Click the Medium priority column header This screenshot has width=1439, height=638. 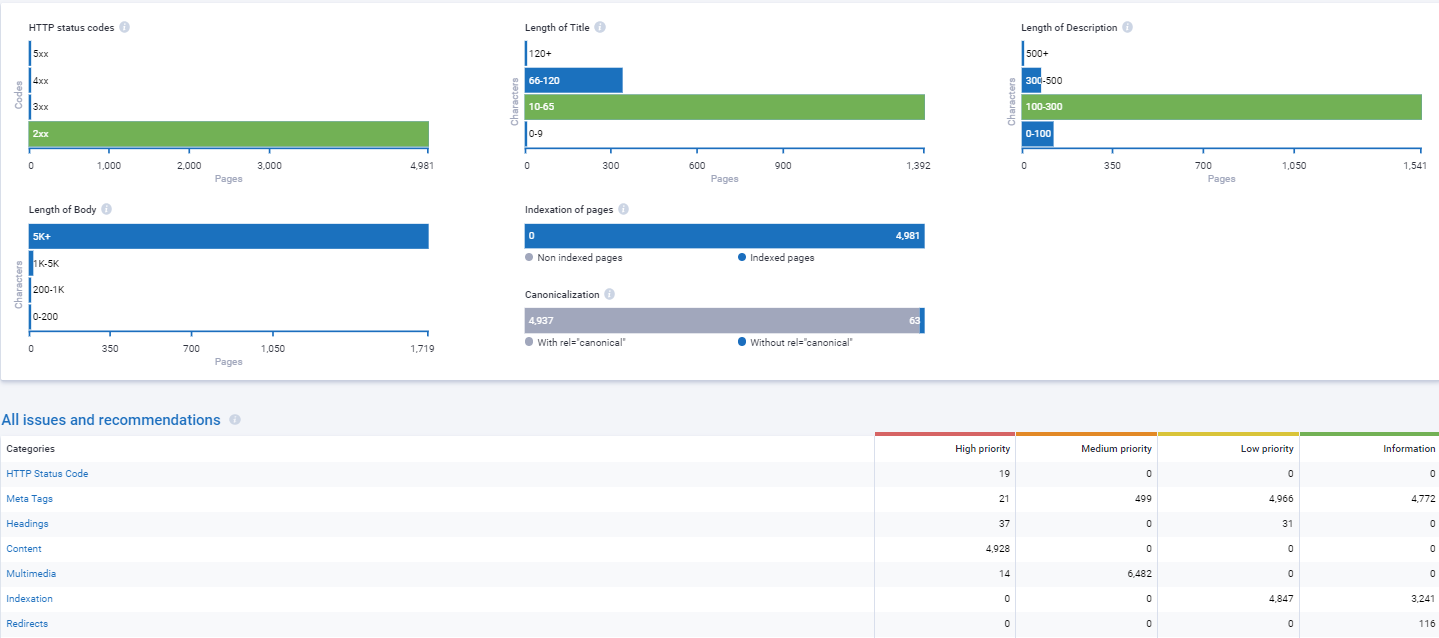[1086, 449]
